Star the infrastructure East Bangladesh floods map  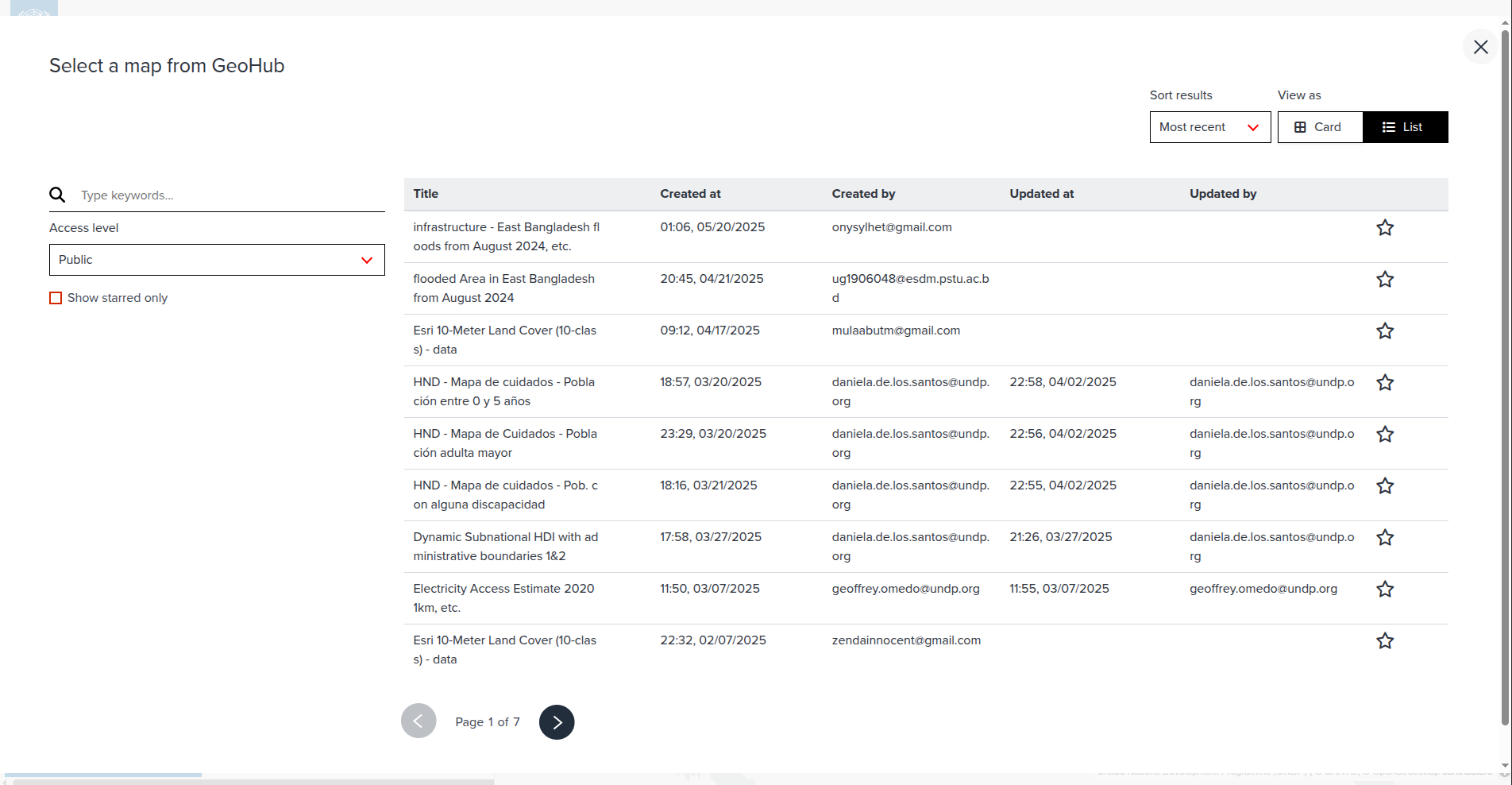pos(1385,228)
